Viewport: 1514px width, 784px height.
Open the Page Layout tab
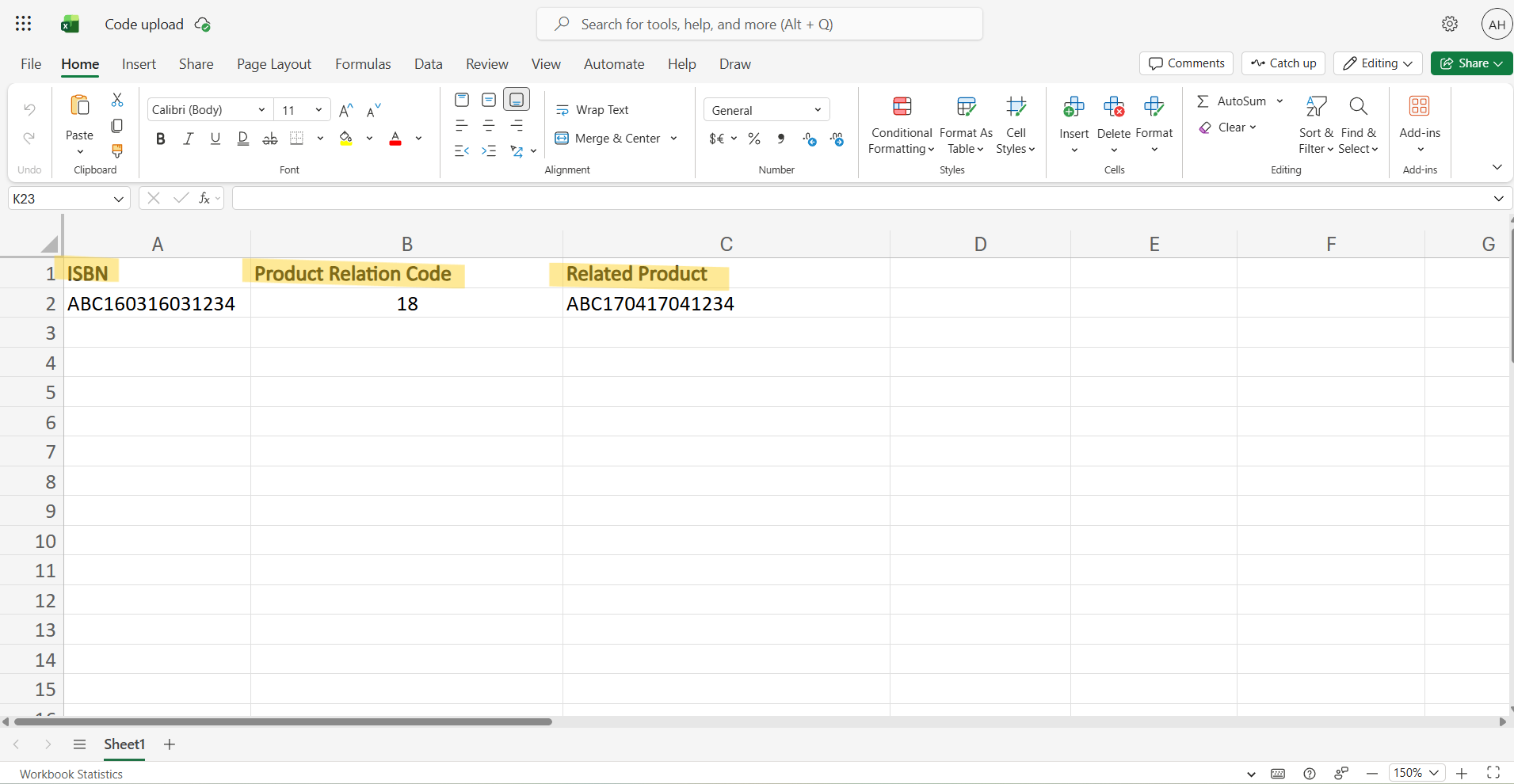[x=273, y=64]
